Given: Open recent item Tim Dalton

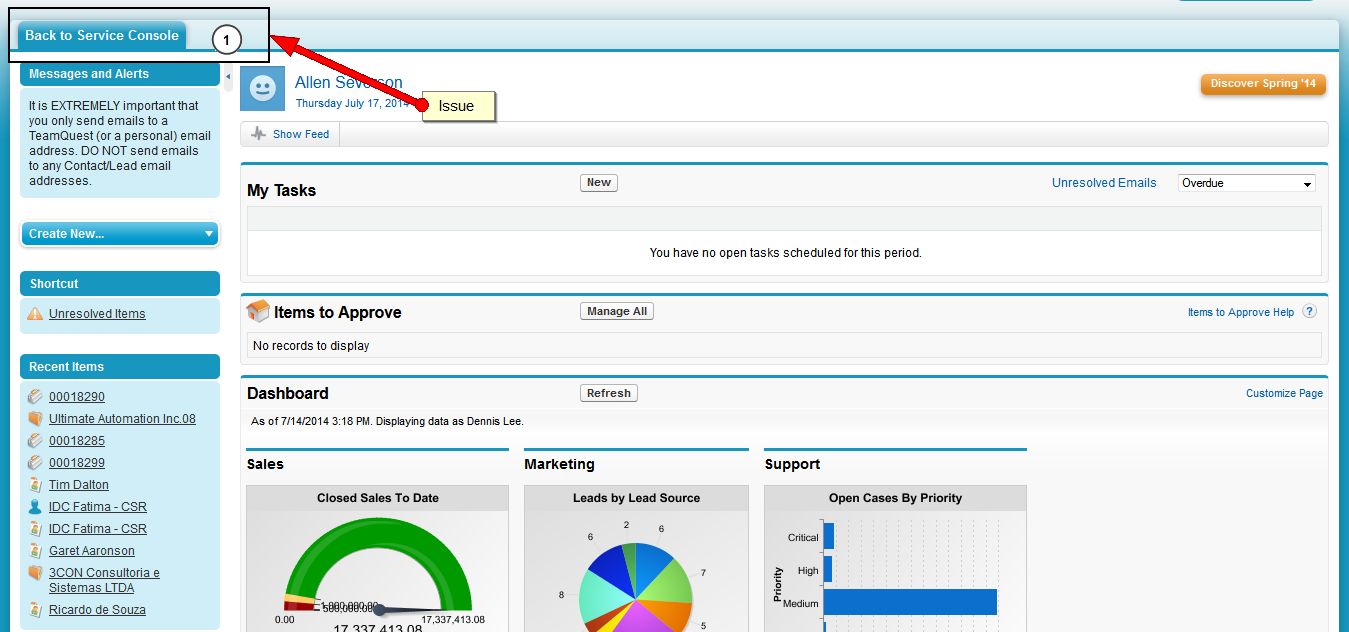Looking at the screenshot, I should pos(79,485).
